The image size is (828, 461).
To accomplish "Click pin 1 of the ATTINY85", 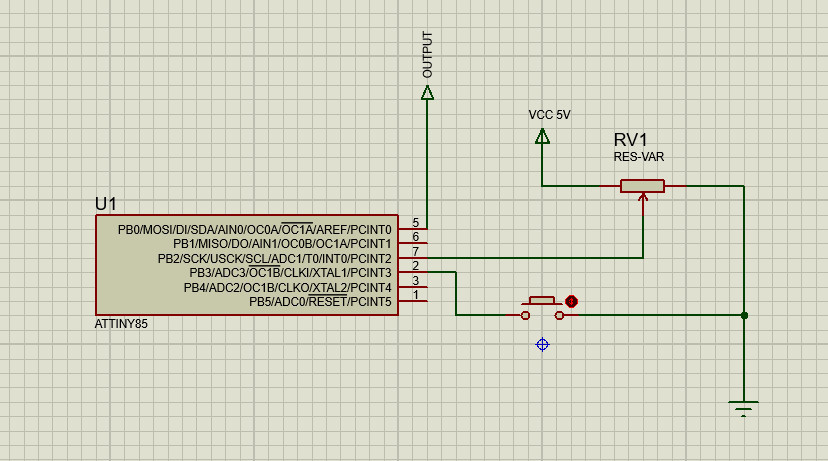I will click(x=413, y=300).
